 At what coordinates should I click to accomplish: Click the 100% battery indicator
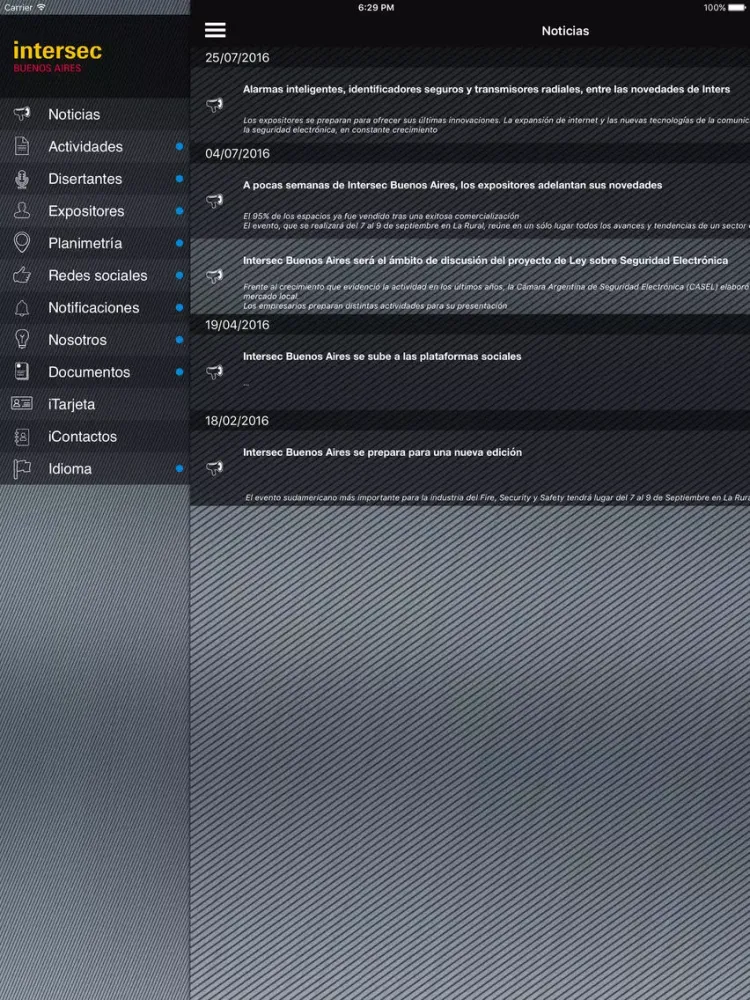[x=726, y=8]
